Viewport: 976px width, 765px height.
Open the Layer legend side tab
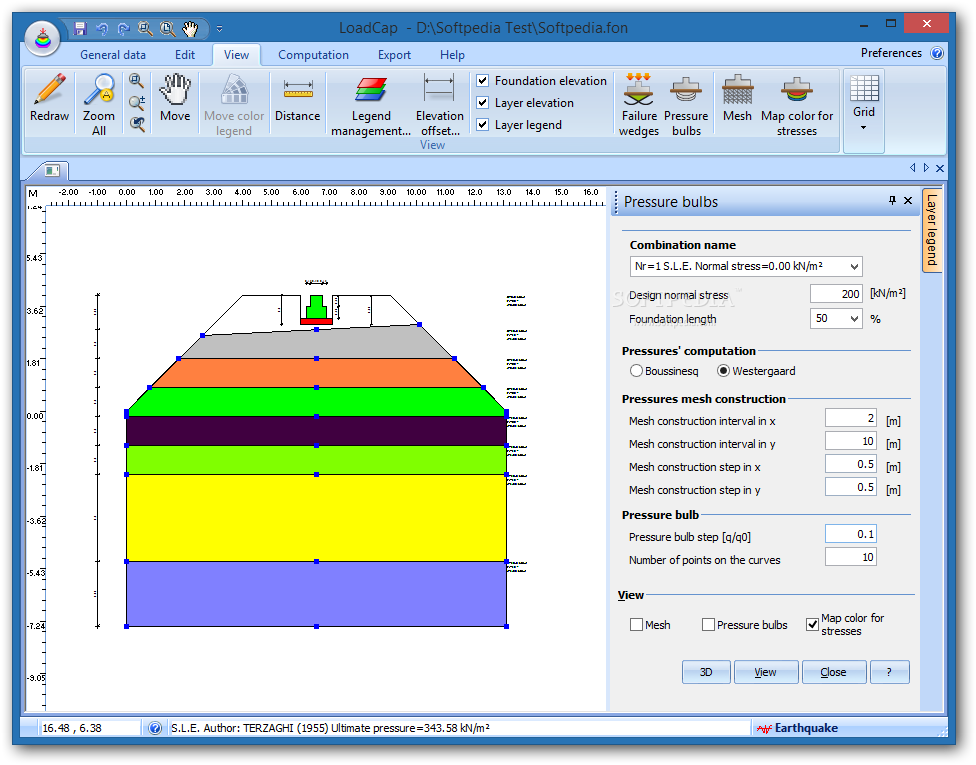(932, 230)
